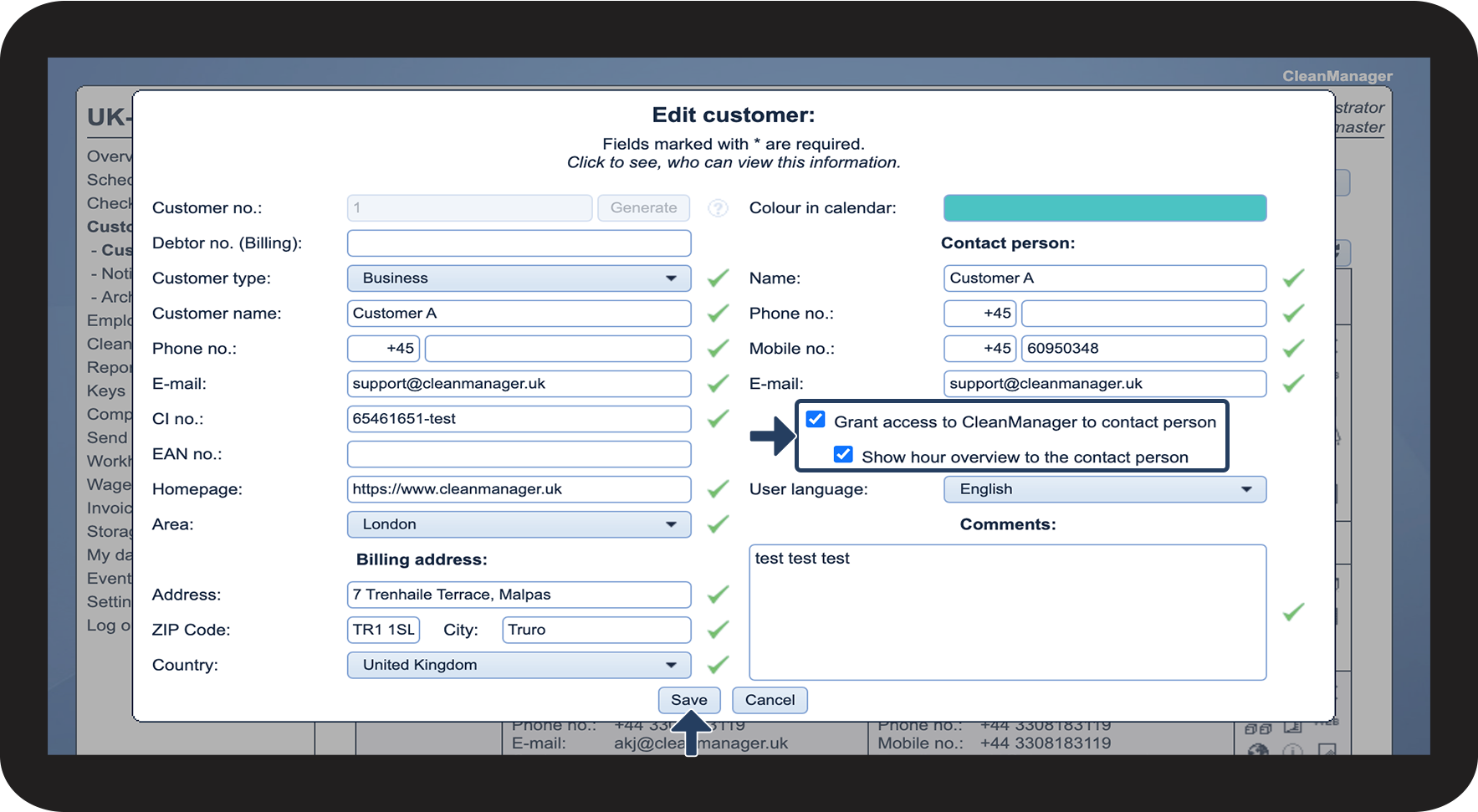This screenshot has width=1478, height=812.
Task: Untick Grant access to CleanManager checkbox
Action: pos(816,419)
